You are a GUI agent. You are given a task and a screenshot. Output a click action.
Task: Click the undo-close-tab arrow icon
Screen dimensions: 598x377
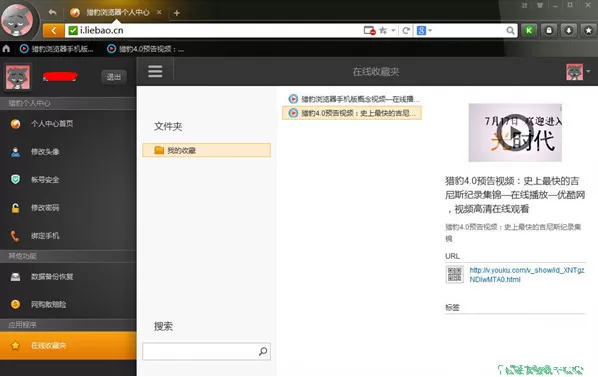(x=53, y=12)
